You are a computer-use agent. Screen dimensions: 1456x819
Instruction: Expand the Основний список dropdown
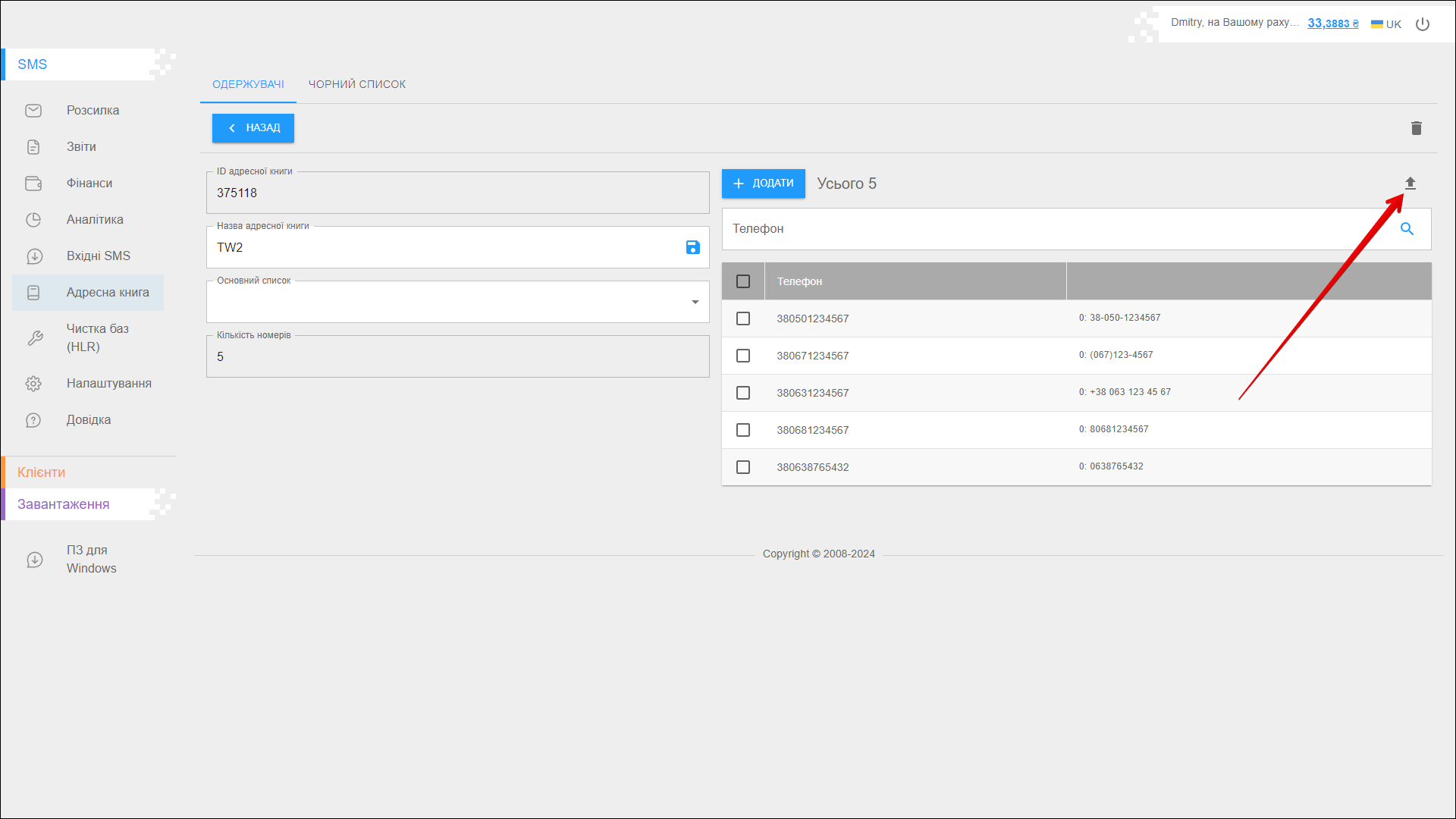click(694, 303)
